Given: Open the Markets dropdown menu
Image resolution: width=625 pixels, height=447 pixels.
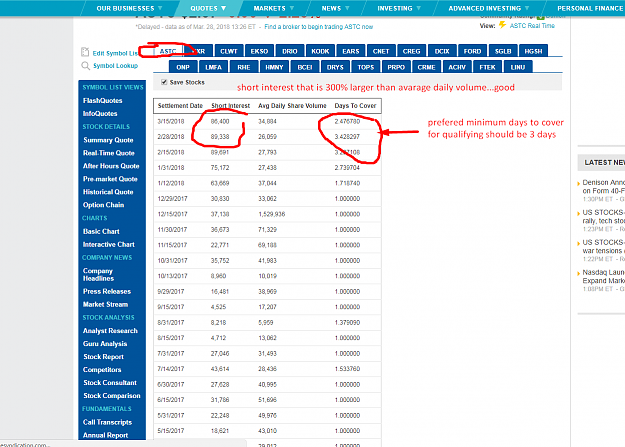Looking at the screenshot, I should 274,8.
